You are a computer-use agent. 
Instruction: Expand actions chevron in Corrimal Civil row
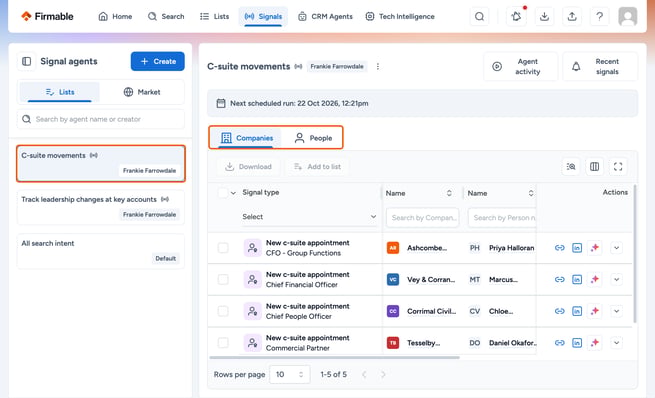(617, 311)
